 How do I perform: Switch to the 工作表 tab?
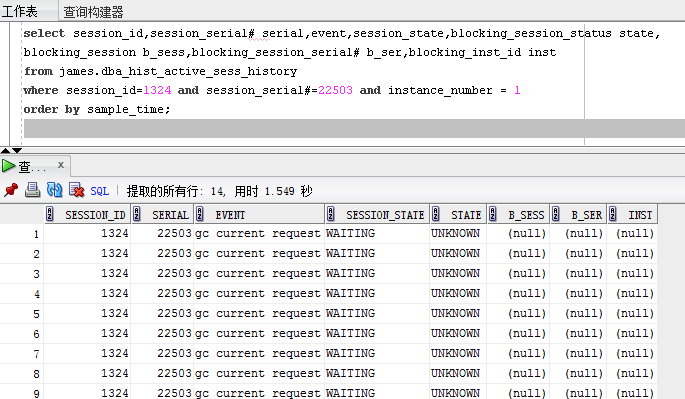tap(20, 11)
